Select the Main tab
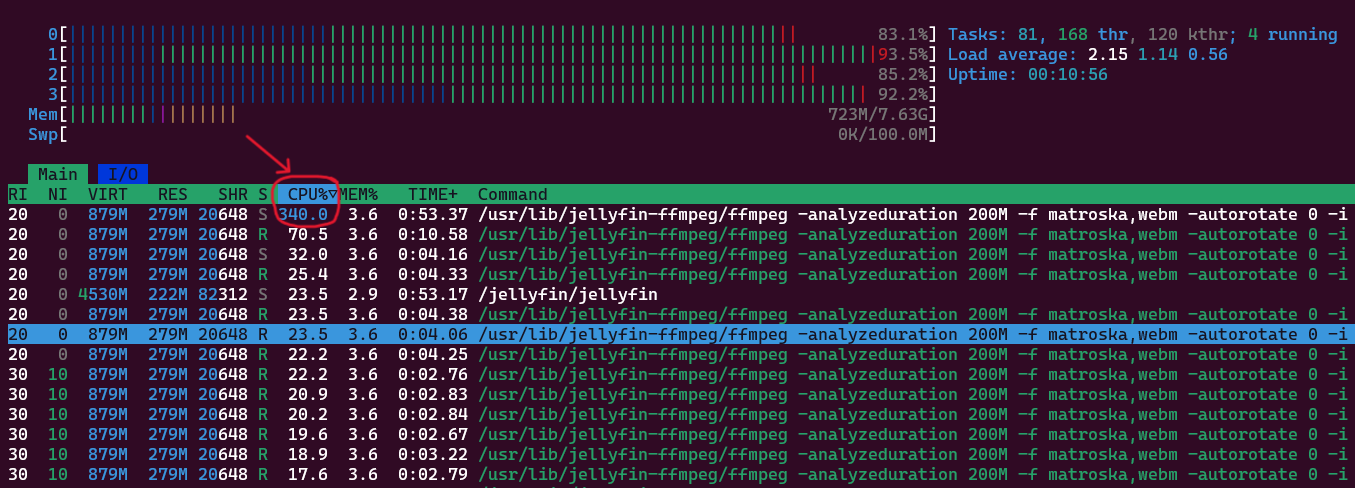The width and height of the screenshot is (1355, 488). (x=57, y=174)
